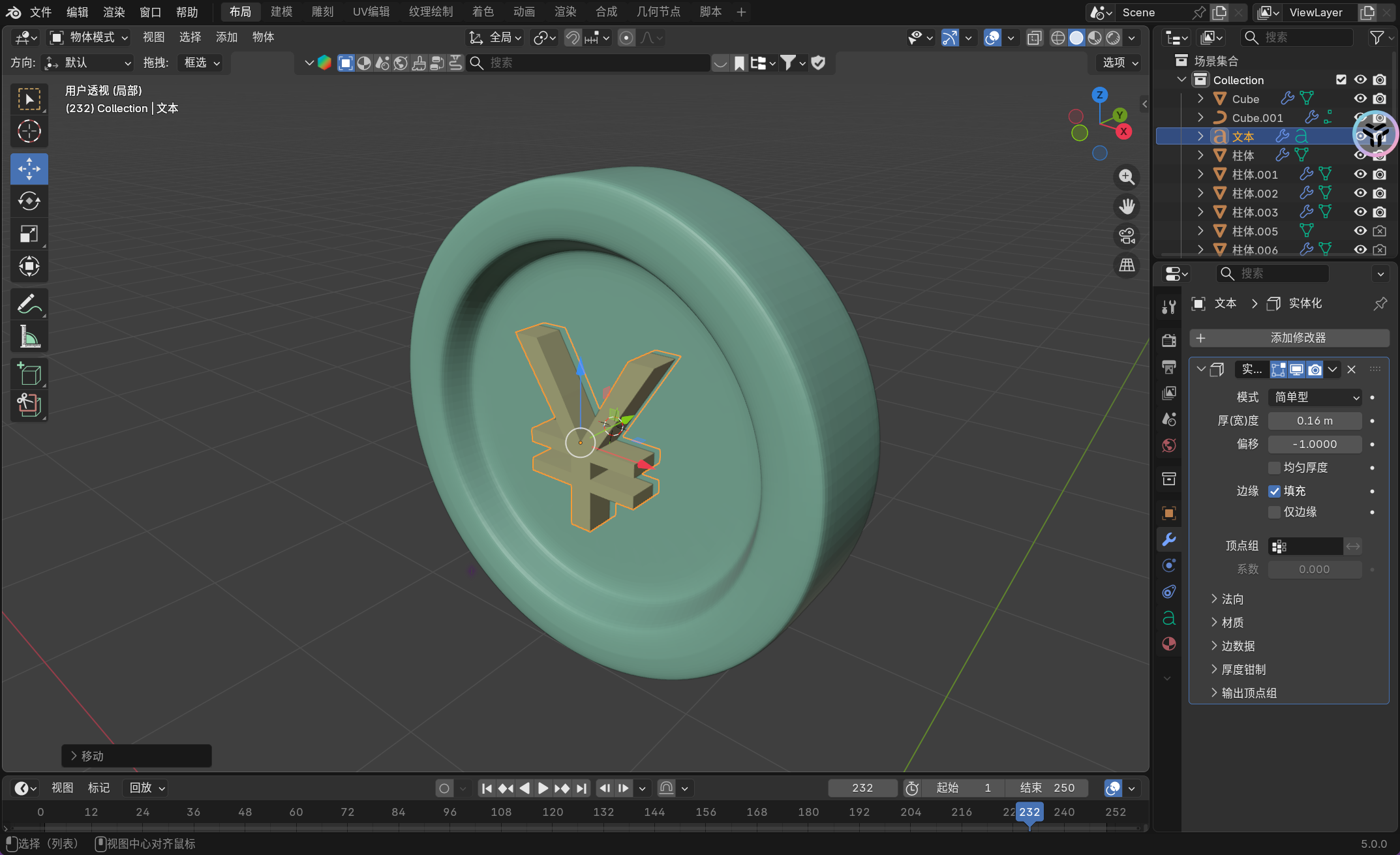Viewport: 1400px width, 855px height.
Task: Switch to the Sculpting (雕刻) workspace tab
Action: click(322, 12)
